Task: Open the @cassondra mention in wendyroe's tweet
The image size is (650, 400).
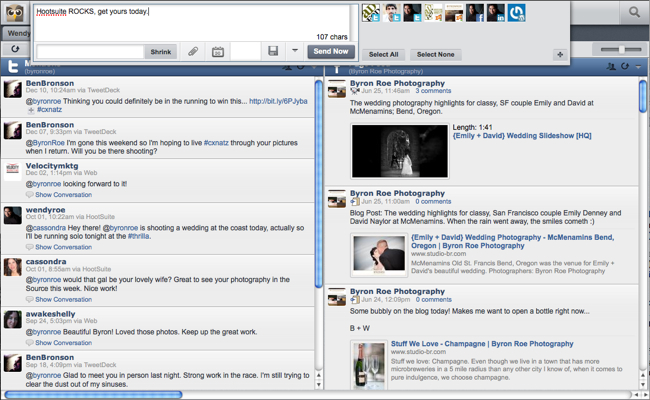Action: [46, 228]
